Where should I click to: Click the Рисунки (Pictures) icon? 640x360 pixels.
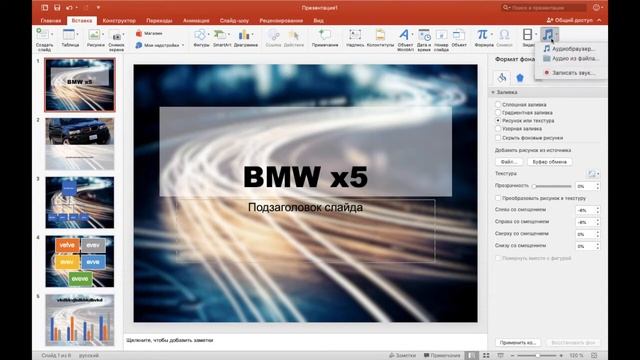[94, 35]
